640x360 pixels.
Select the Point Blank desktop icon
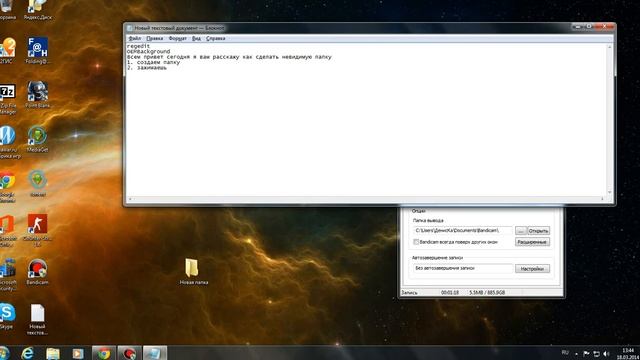click(38, 94)
